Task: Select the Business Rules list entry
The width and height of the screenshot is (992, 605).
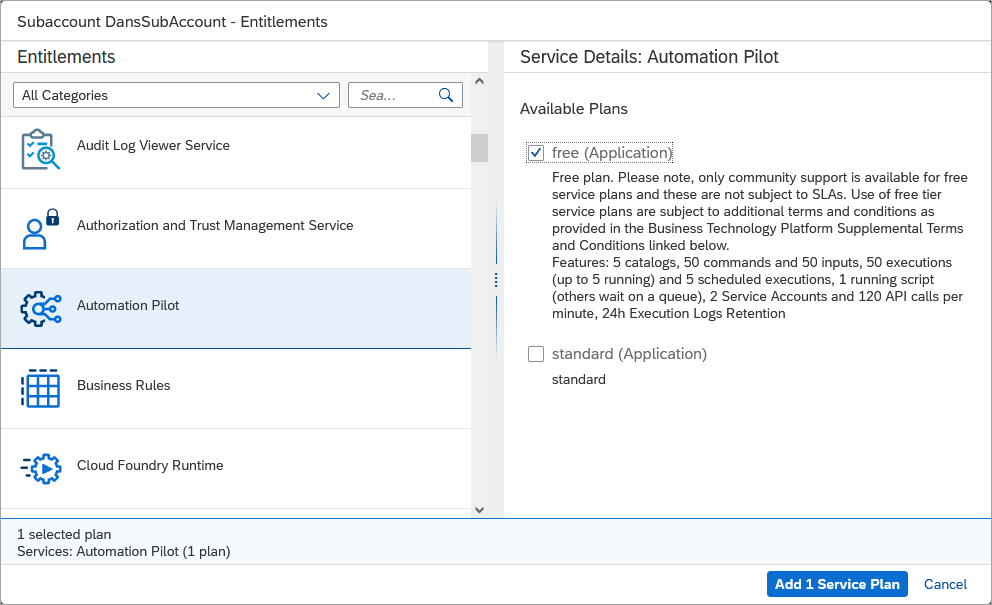Action: coord(236,389)
